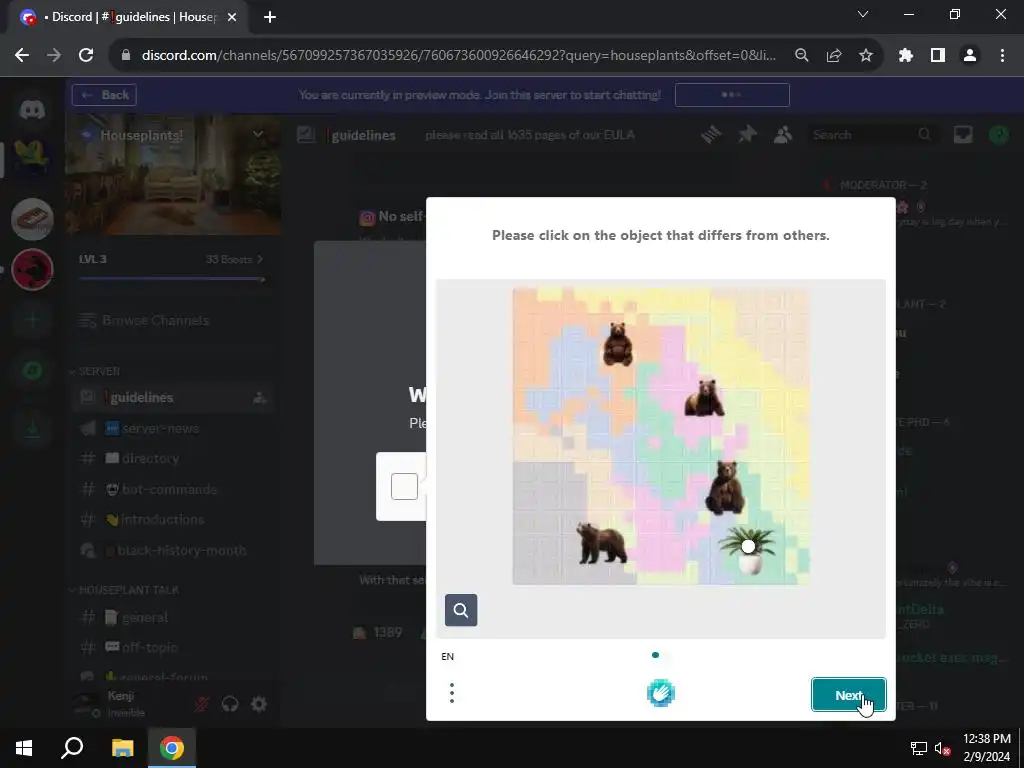Image resolution: width=1024 pixels, height=768 pixels.
Task: Select the yellow flower server icon
Action: [x=32, y=159]
